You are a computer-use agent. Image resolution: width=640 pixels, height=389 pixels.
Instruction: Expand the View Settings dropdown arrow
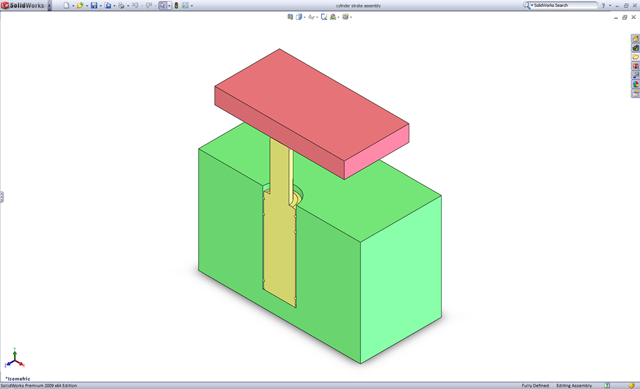351,18
